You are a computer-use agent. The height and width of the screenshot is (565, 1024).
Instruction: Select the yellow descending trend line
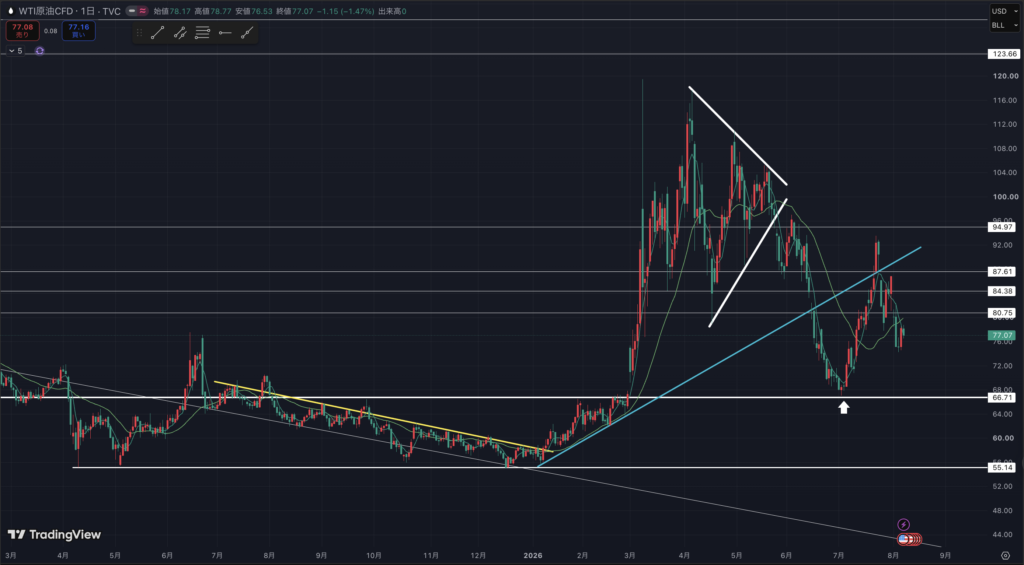(383, 417)
